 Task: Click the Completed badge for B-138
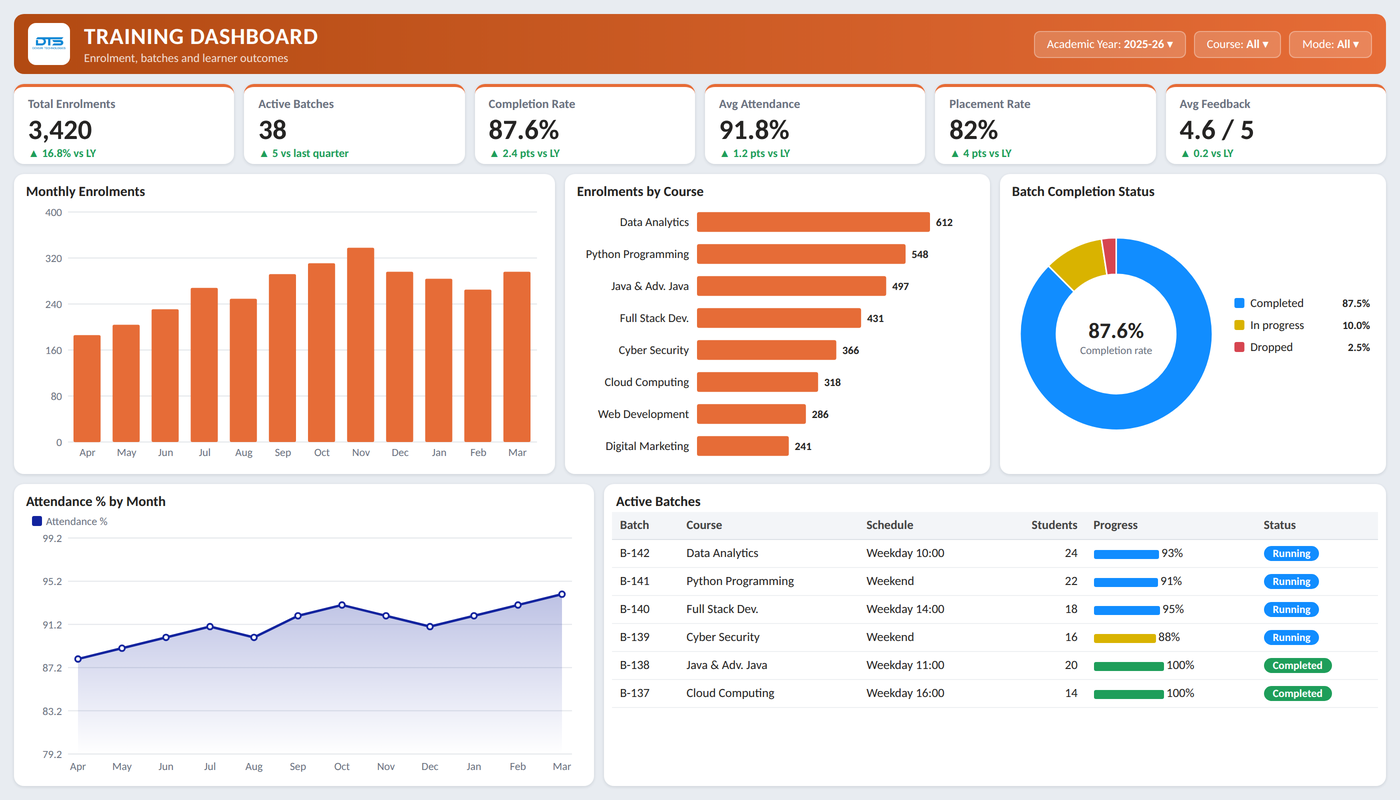coord(1297,665)
